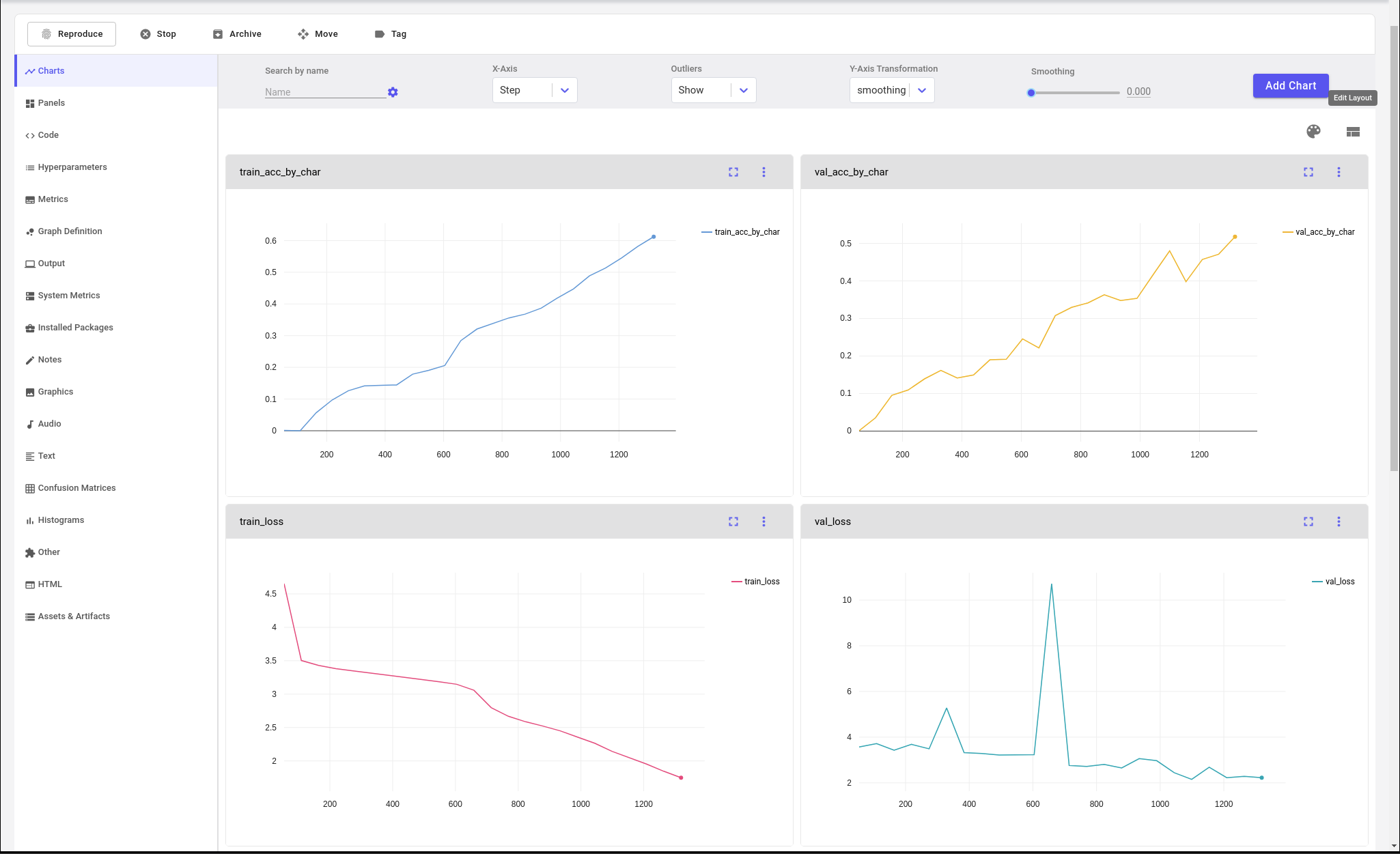Open the Code tab
The height and width of the screenshot is (854, 1400).
[116, 135]
